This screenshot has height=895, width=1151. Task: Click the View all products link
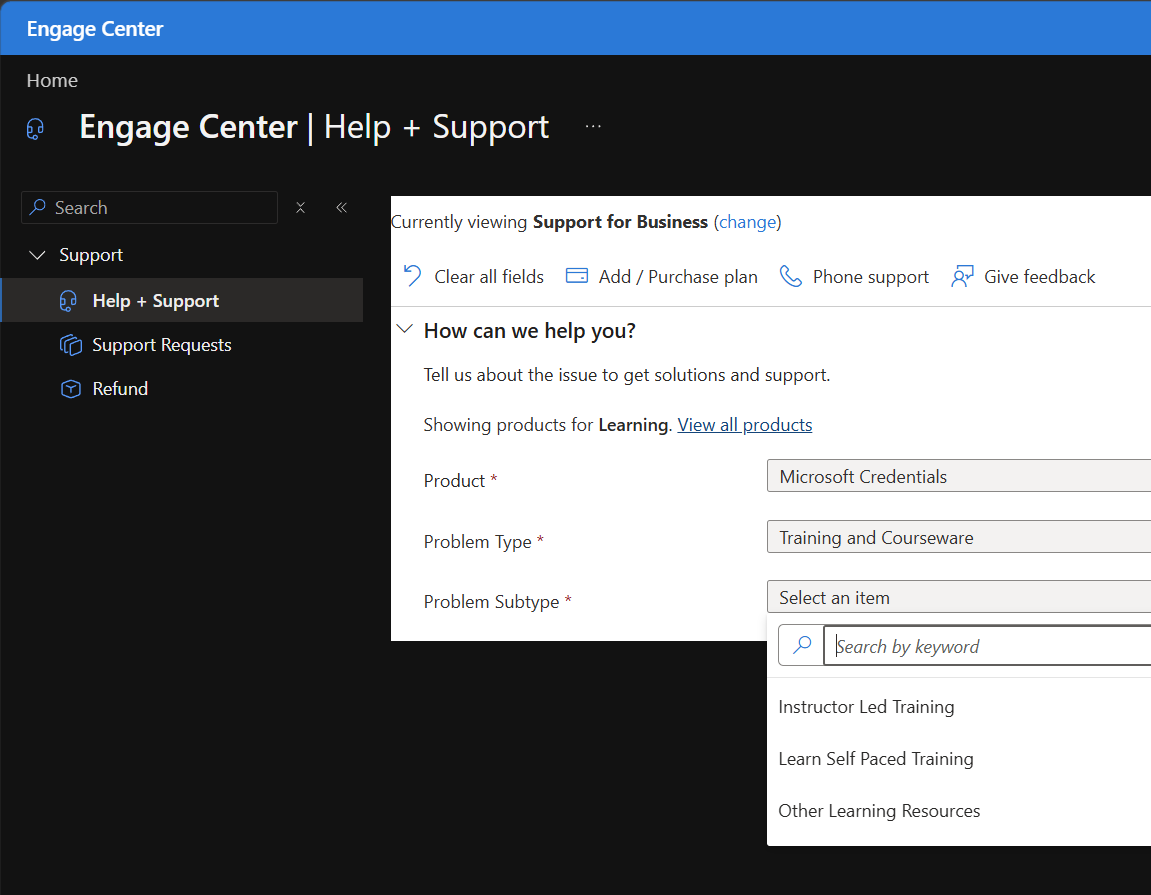click(x=744, y=424)
